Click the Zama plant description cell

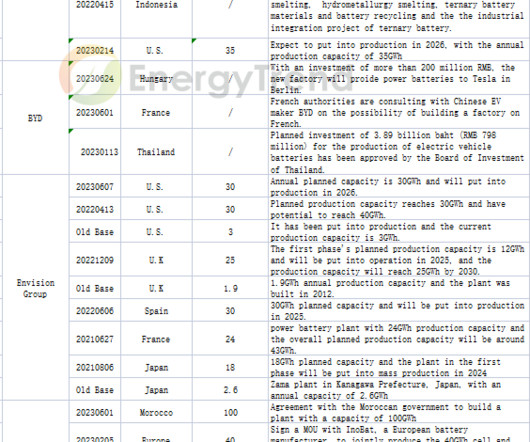pos(399,390)
